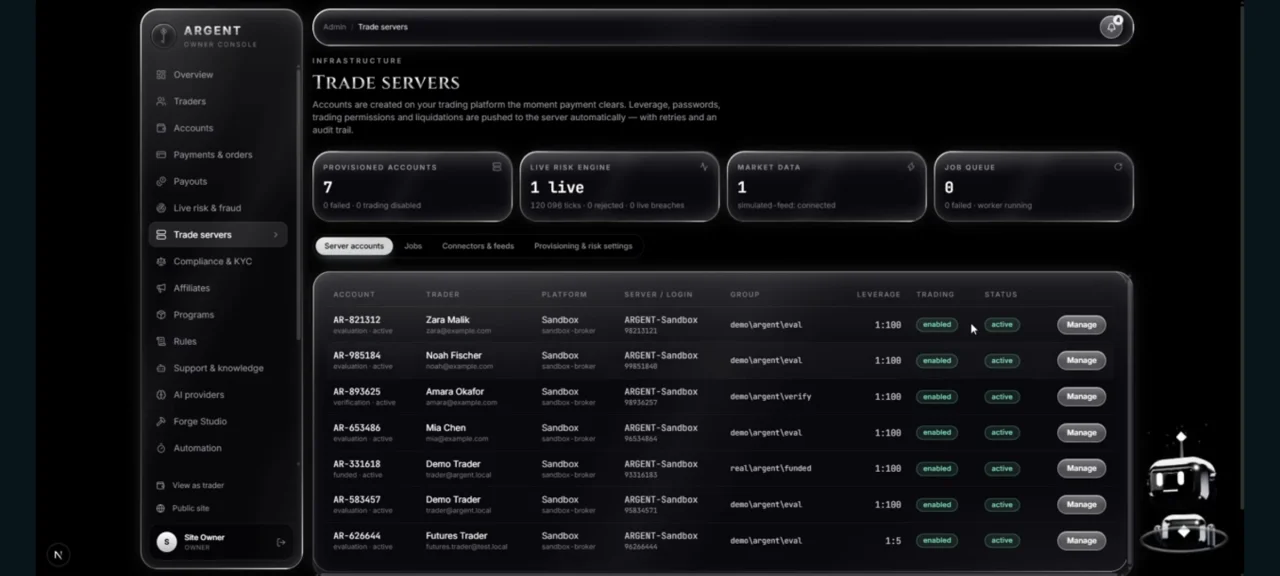The width and height of the screenshot is (1280, 576).
Task: Expand the Trade servers chevron
Action: [275, 235]
